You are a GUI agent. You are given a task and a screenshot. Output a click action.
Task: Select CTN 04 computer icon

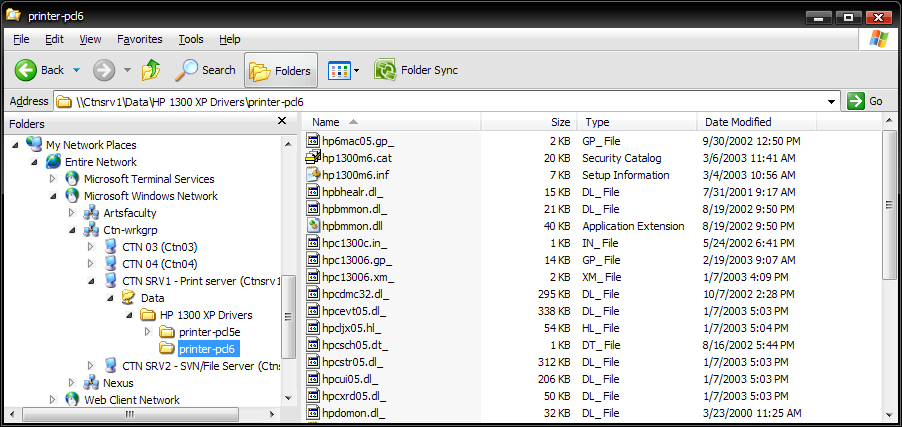click(x=110, y=264)
